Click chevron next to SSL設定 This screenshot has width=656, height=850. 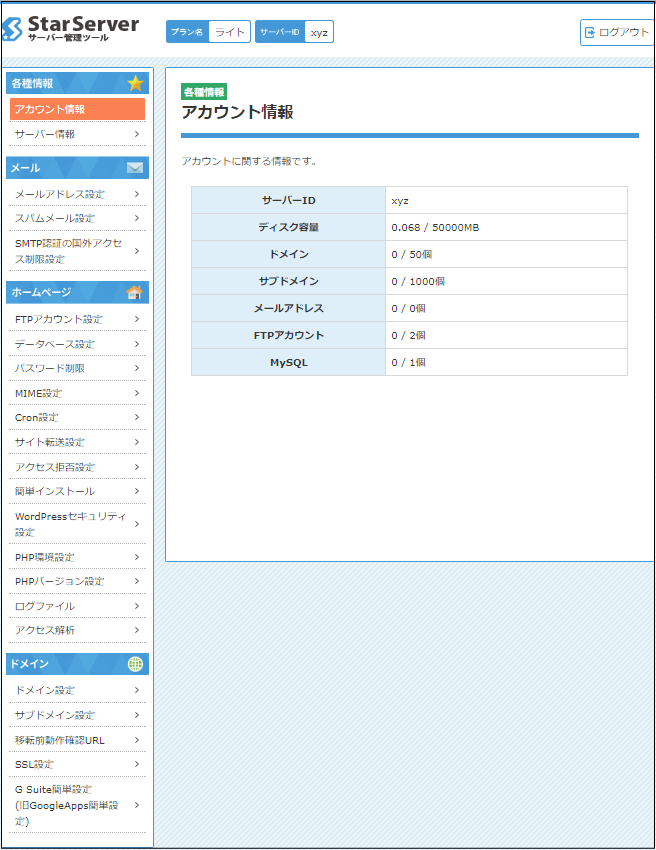(137, 764)
